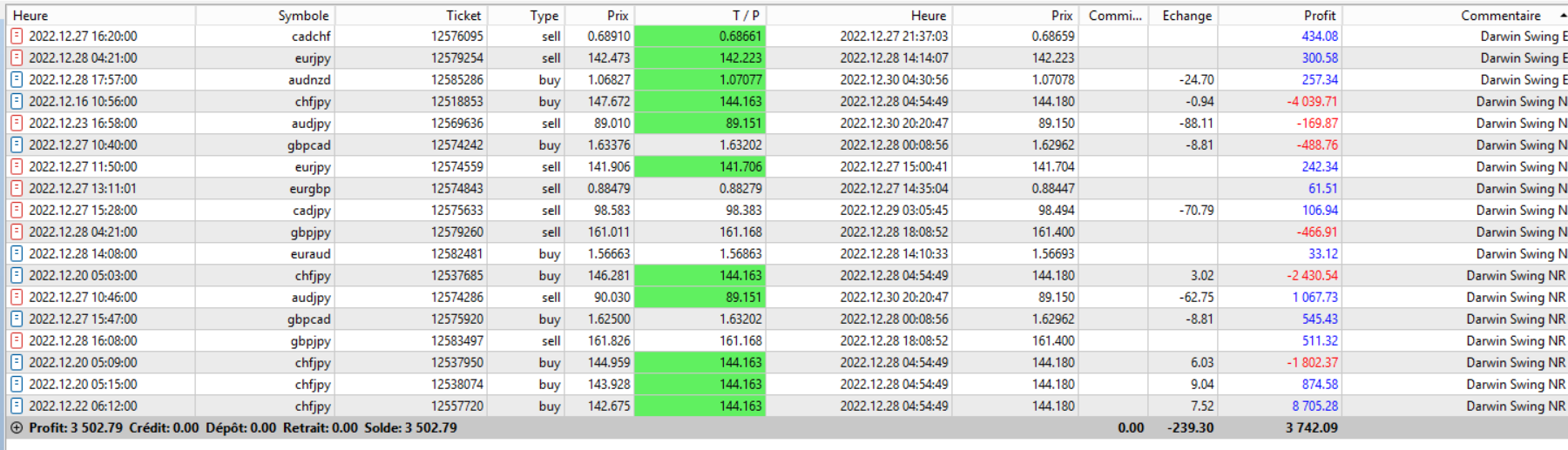
Task: Select the sell icon on audjpy ticket 12569636
Action: point(17,124)
